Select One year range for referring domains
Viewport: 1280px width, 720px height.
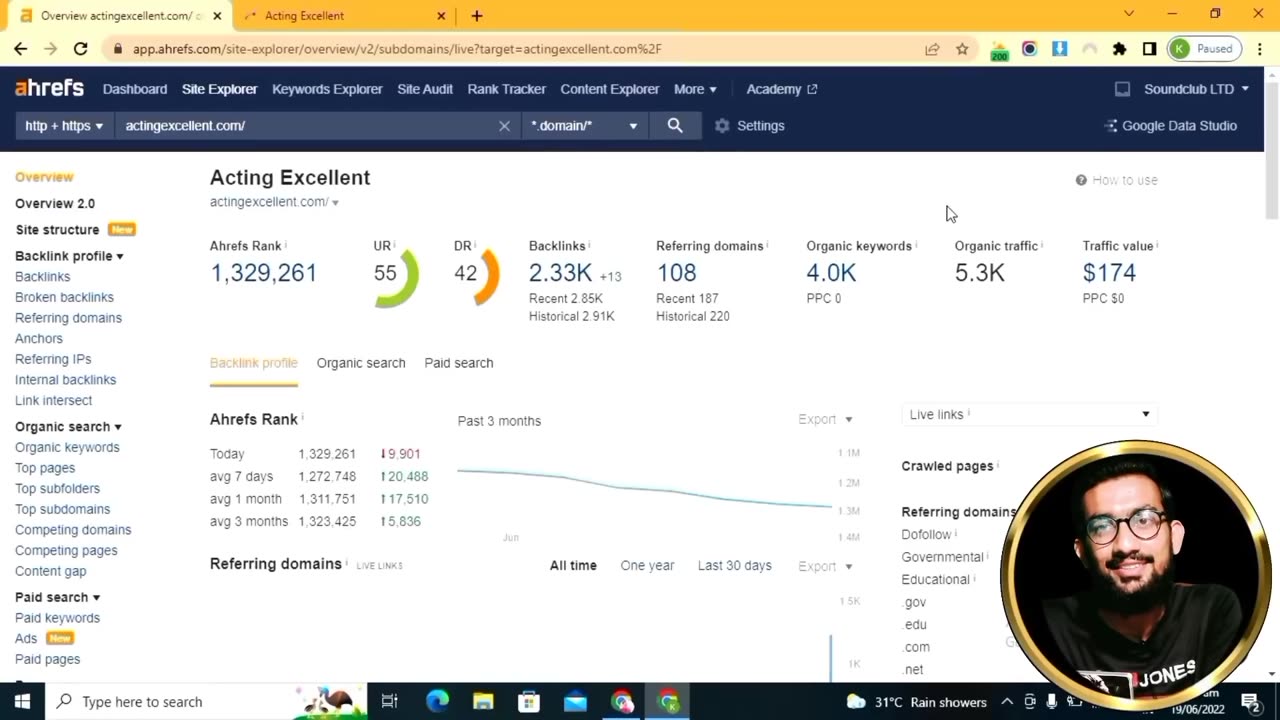[x=647, y=566]
